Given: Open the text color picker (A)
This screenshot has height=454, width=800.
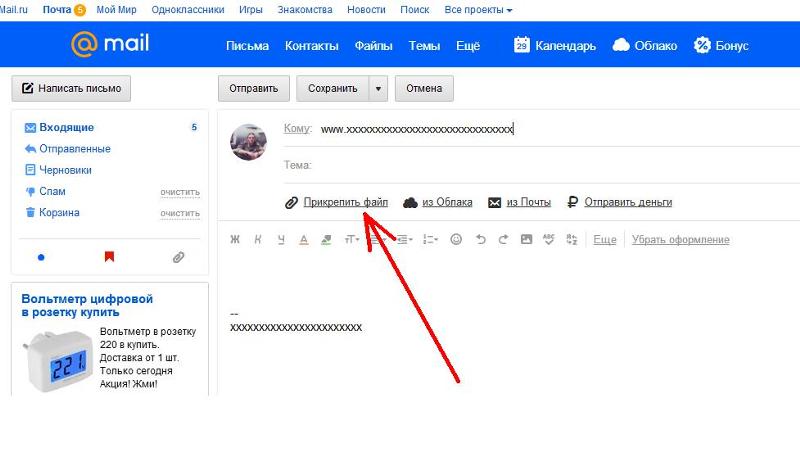Looking at the screenshot, I should click(x=304, y=239).
